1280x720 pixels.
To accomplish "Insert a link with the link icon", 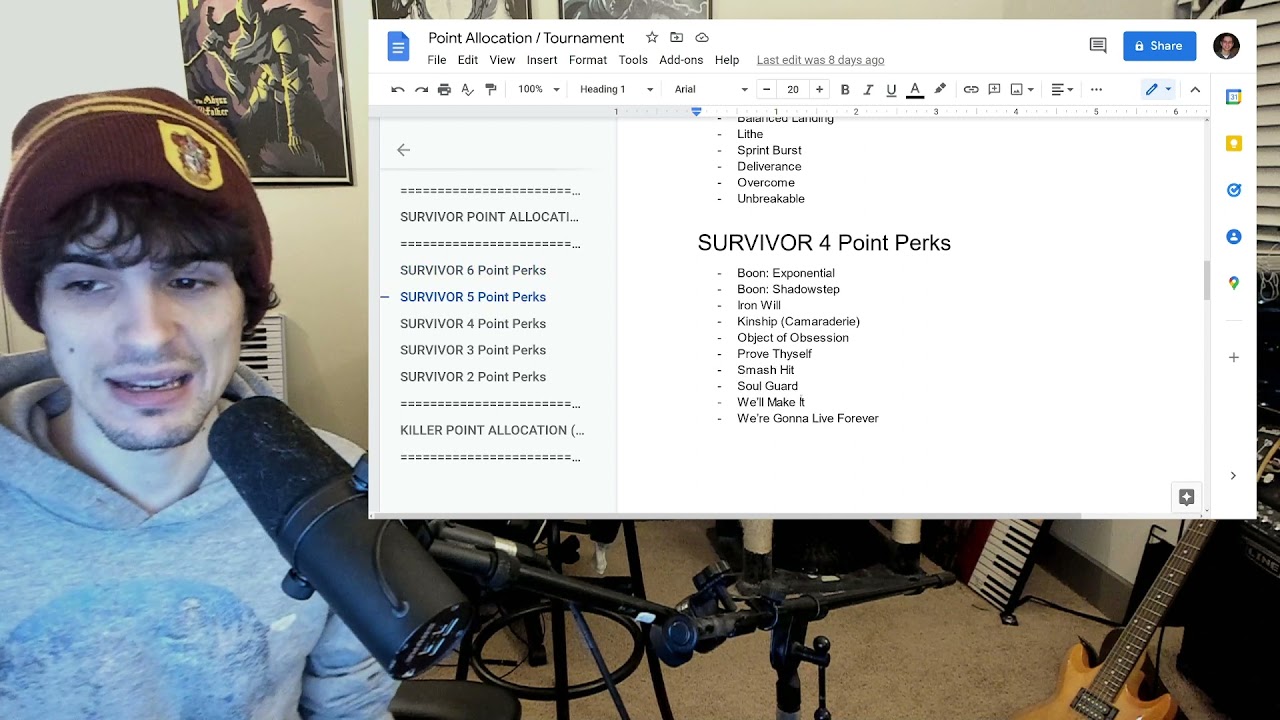I will [970, 89].
